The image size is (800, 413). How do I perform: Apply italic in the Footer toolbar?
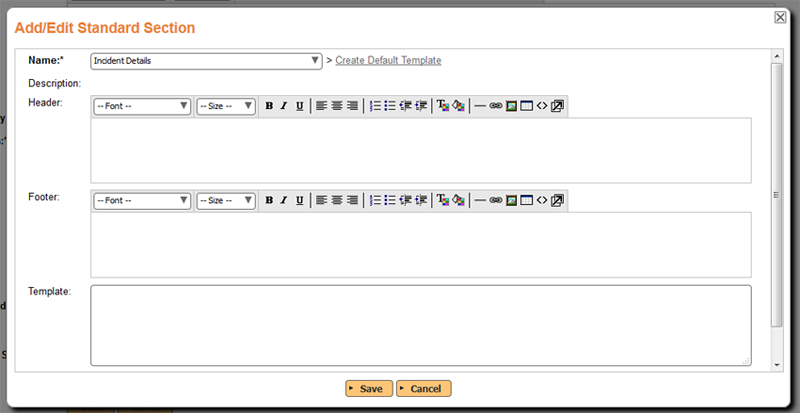click(x=284, y=200)
